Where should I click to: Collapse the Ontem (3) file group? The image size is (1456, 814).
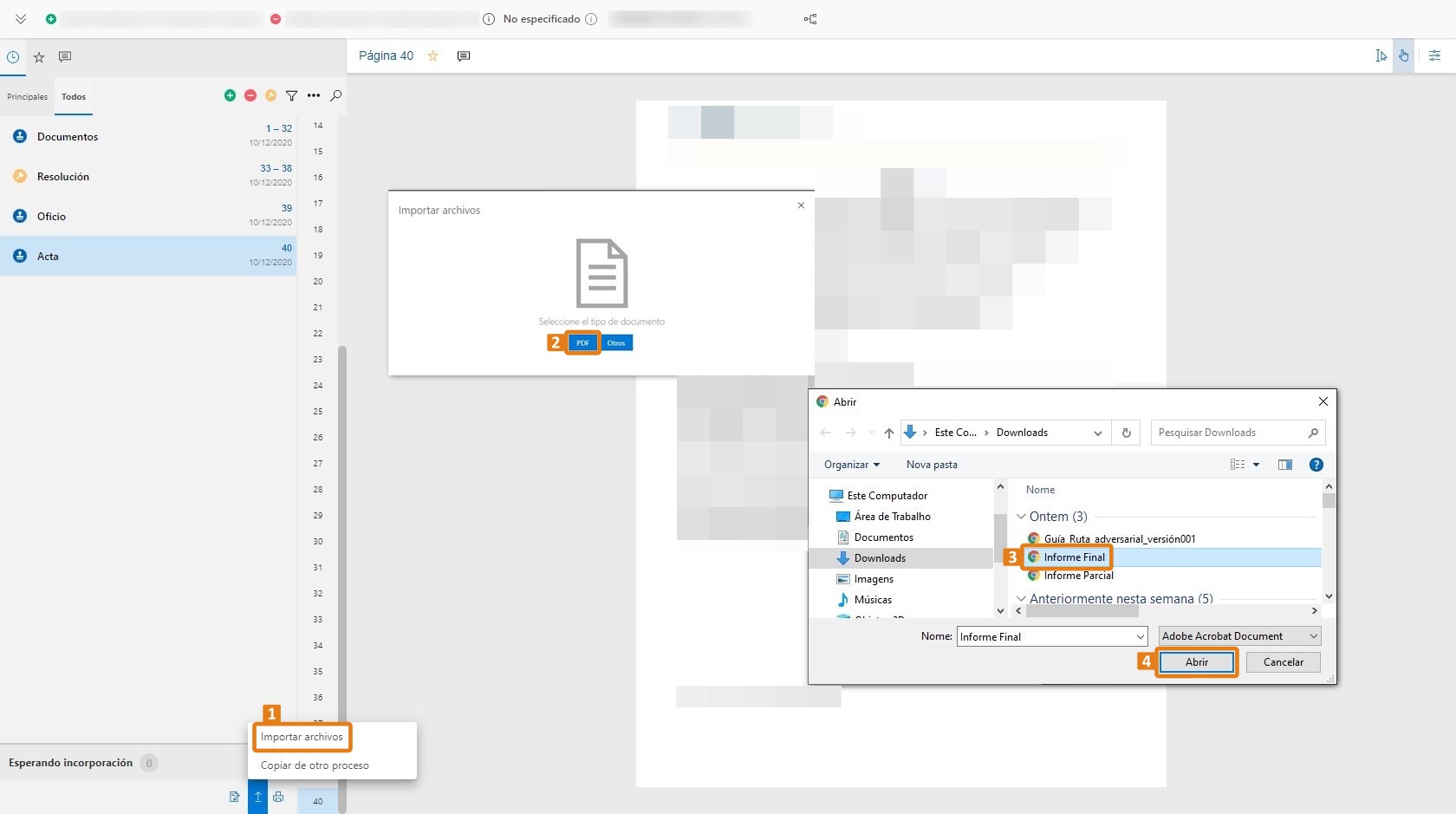pyautogui.click(x=1022, y=517)
